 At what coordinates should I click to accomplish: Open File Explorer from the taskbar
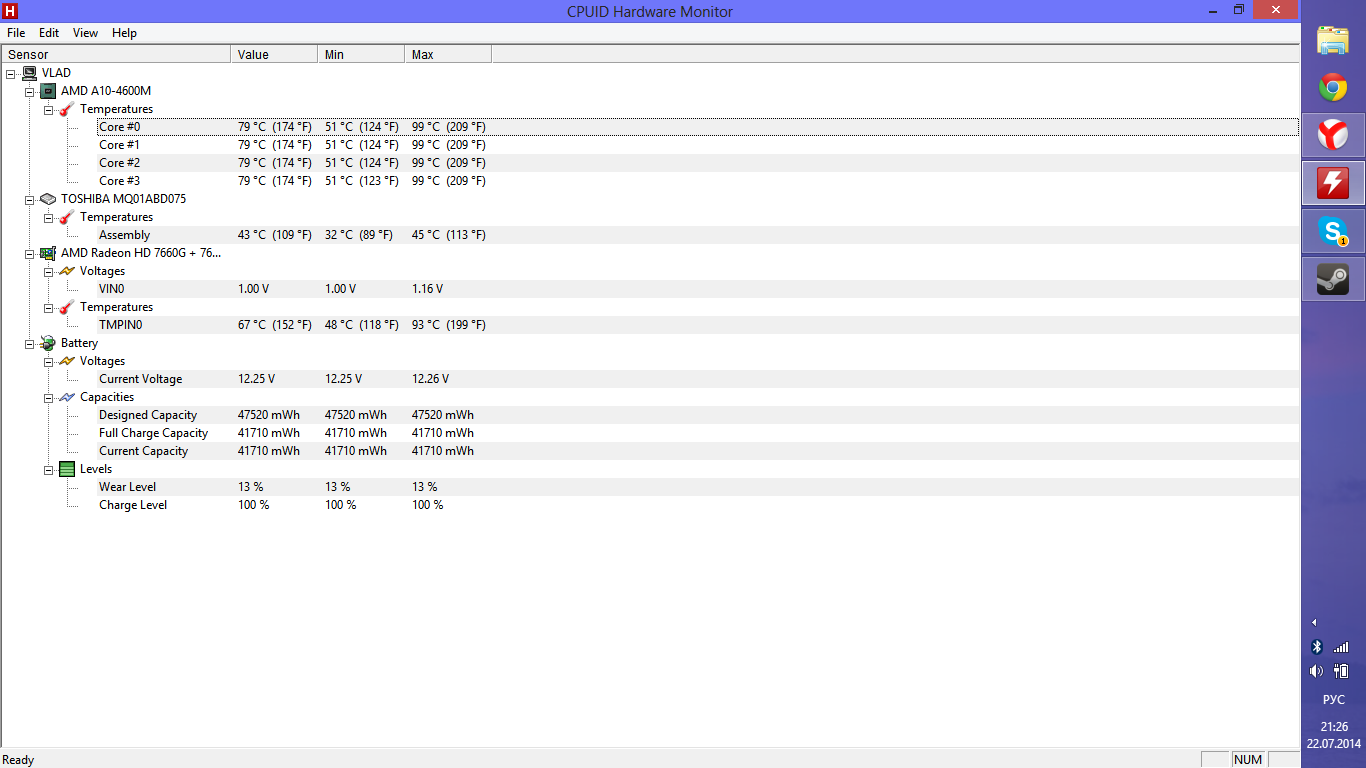[x=1333, y=41]
